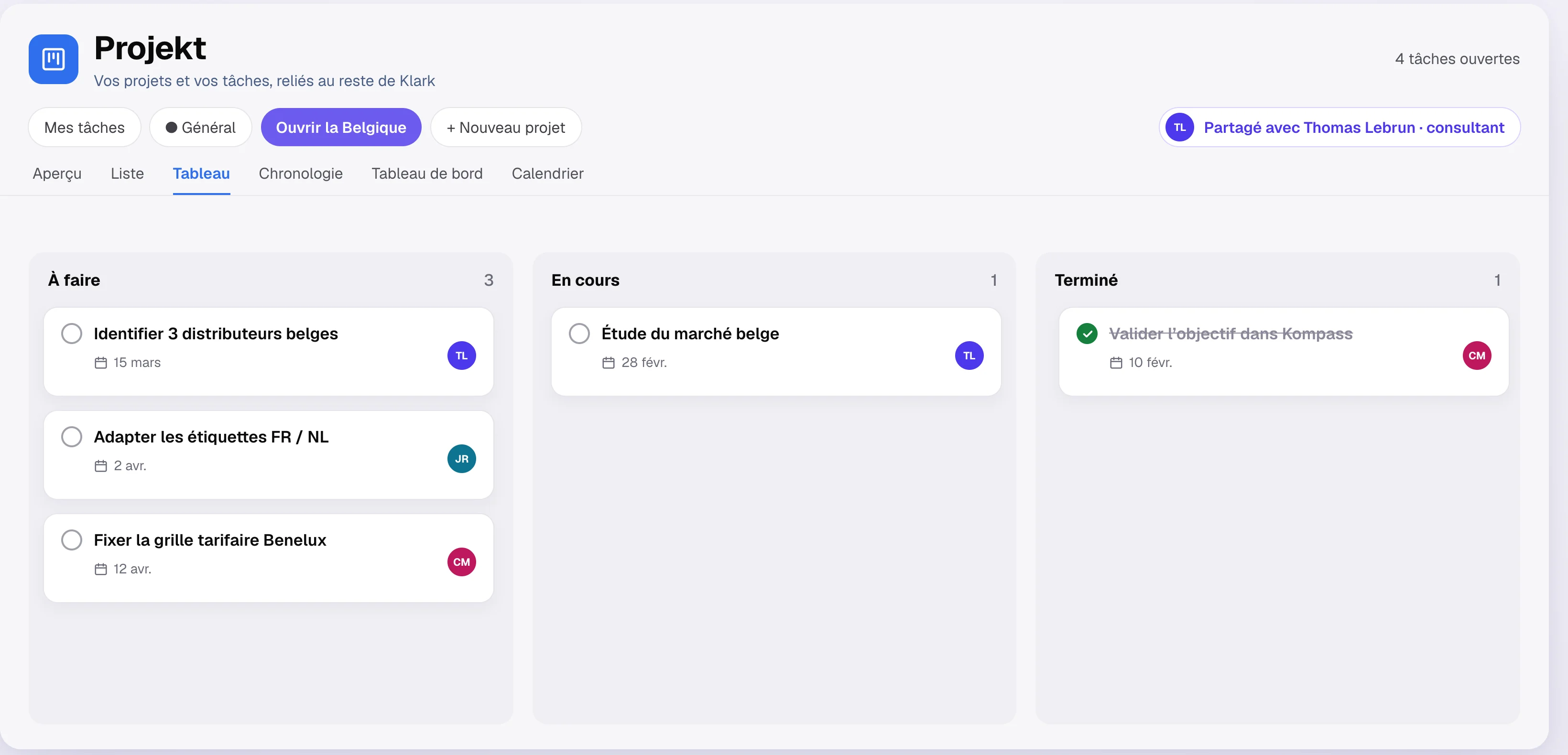Click the dark dot in the Général chip
The image size is (1568, 755).
coord(172,128)
